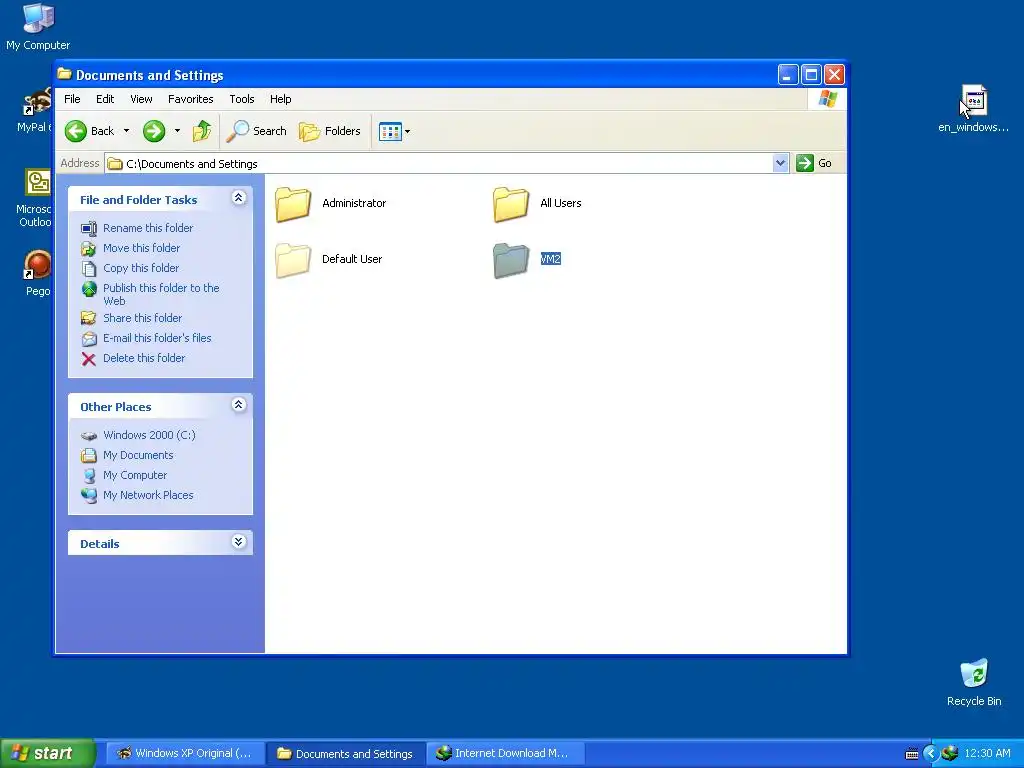Click the highlighted VM2 folder name

click(551, 259)
